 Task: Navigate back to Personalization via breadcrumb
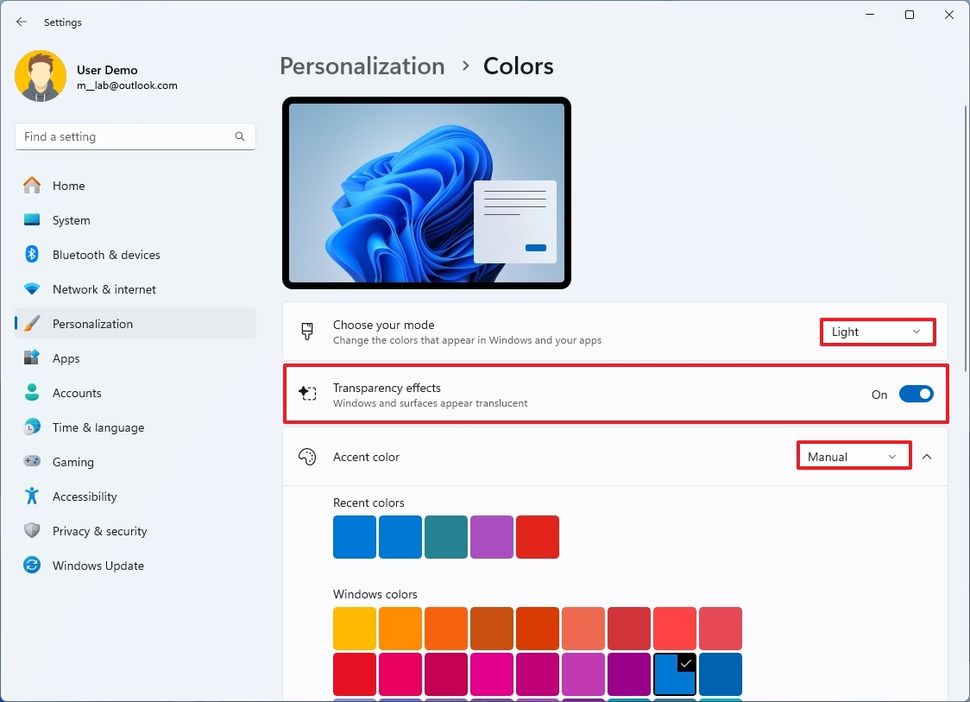[x=362, y=66]
